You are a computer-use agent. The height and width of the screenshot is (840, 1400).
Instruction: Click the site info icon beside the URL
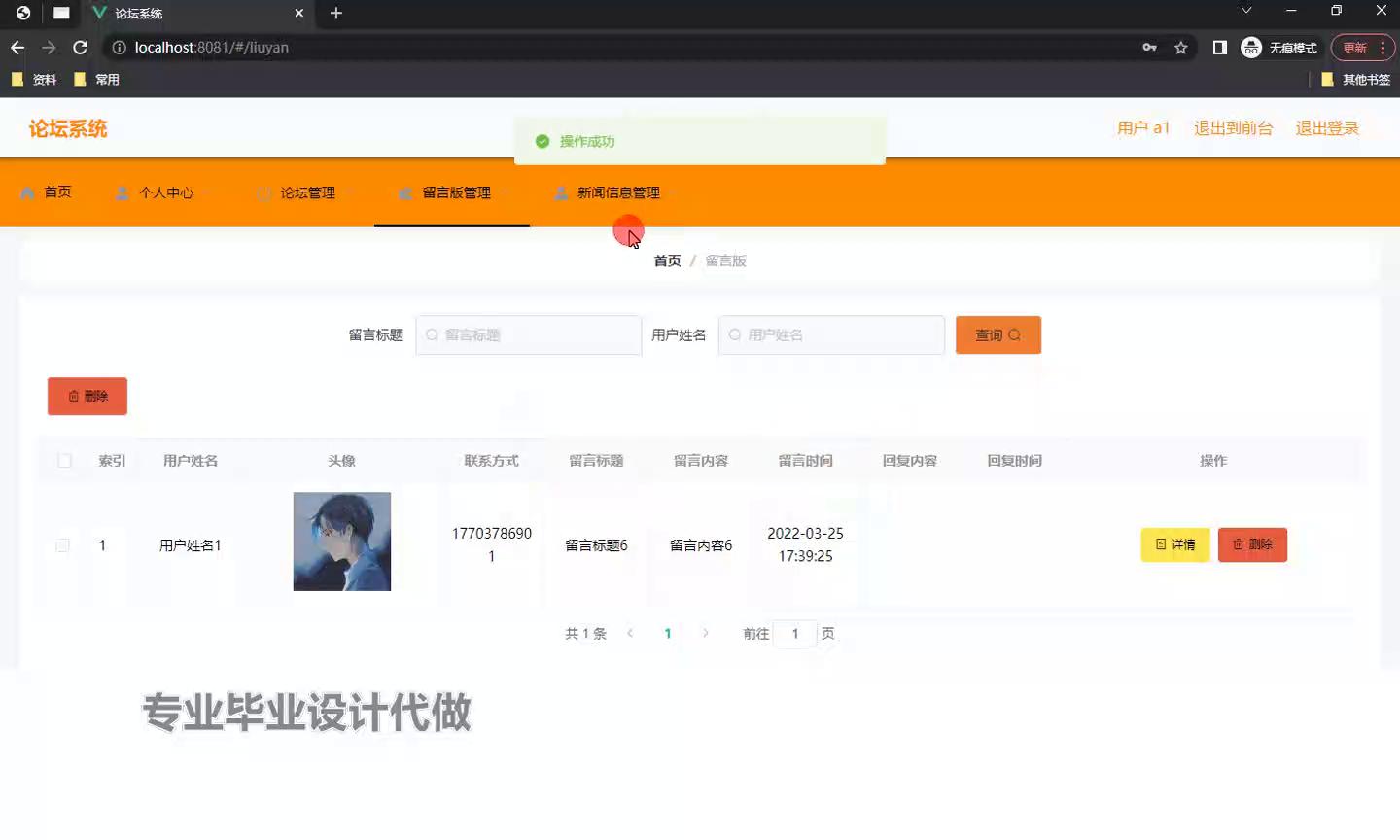tap(119, 48)
